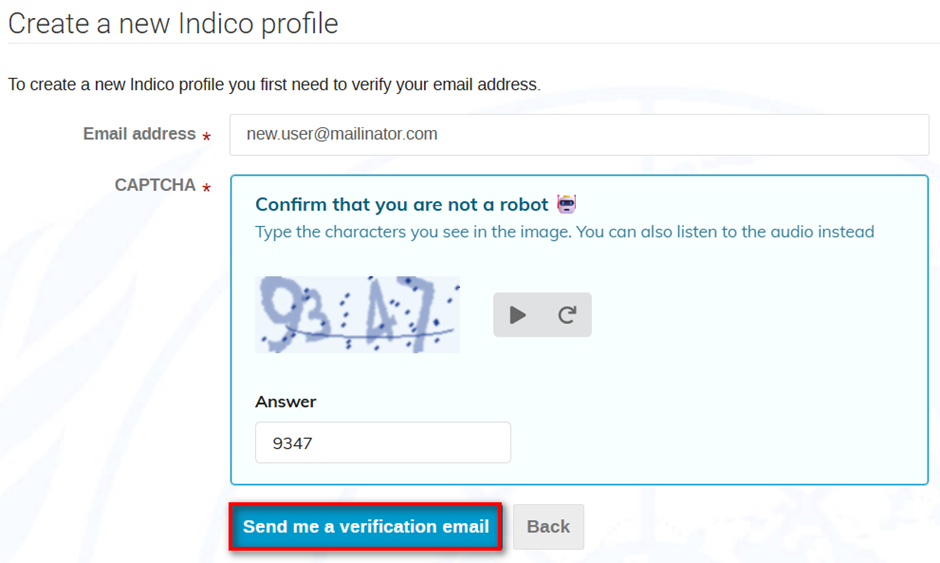940x563 pixels.
Task: Click the robot emoji icon
Action: (x=567, y=204)
